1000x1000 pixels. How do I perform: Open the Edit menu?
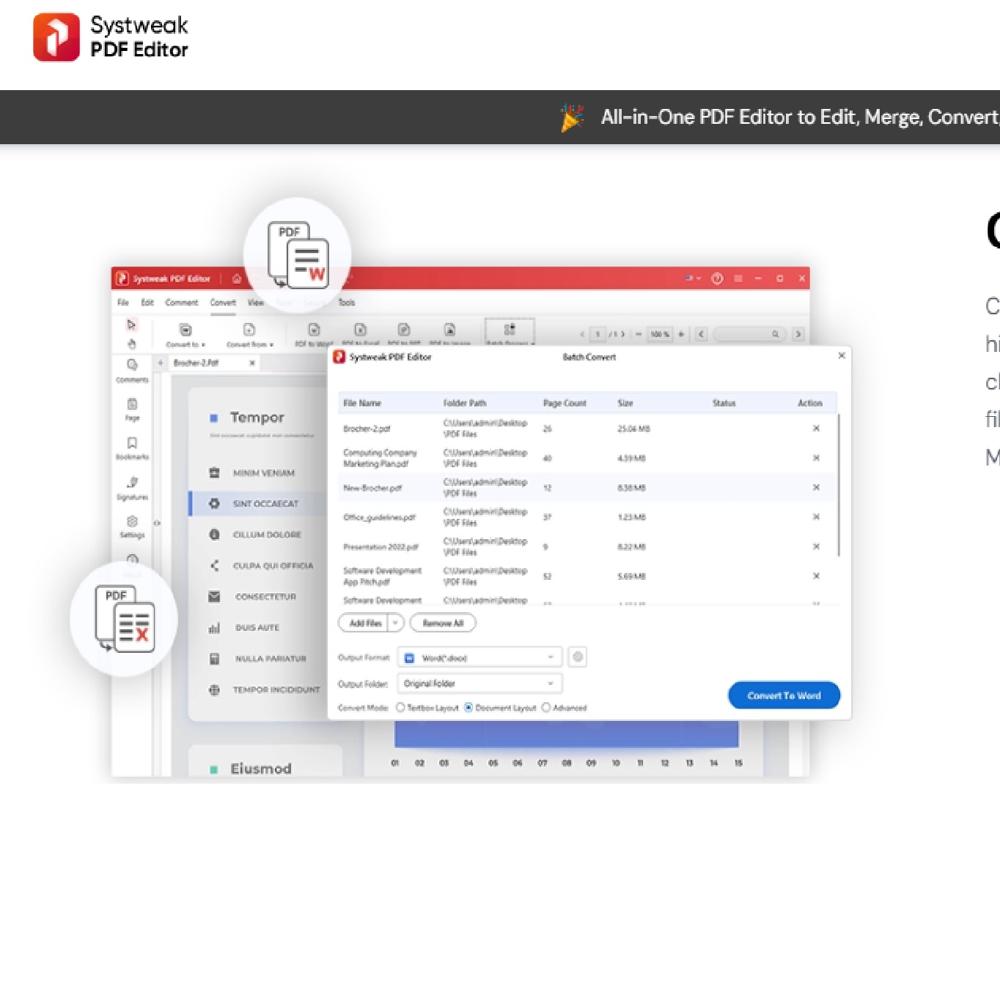147,302
